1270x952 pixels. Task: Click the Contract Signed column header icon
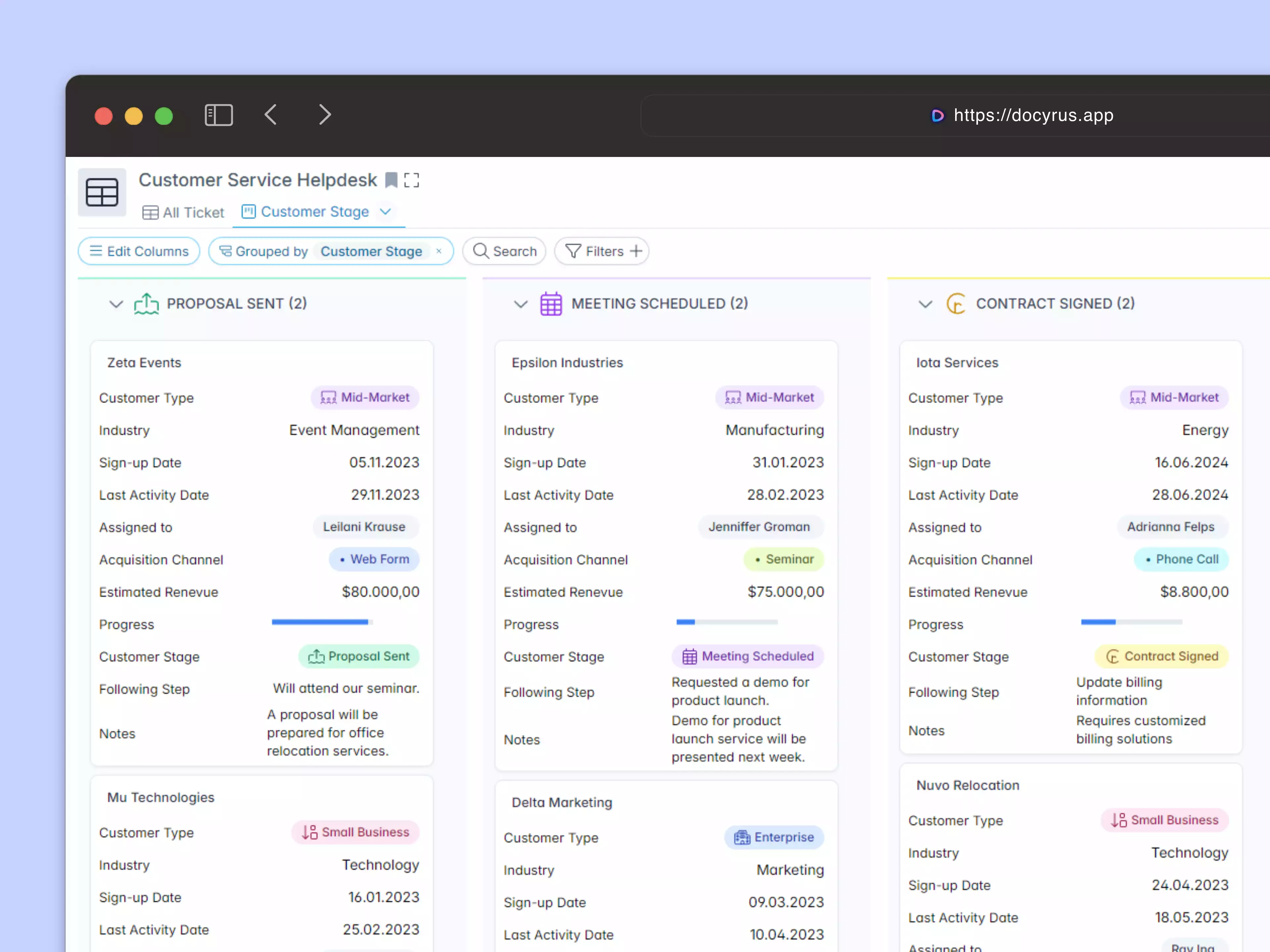[955, 303]
